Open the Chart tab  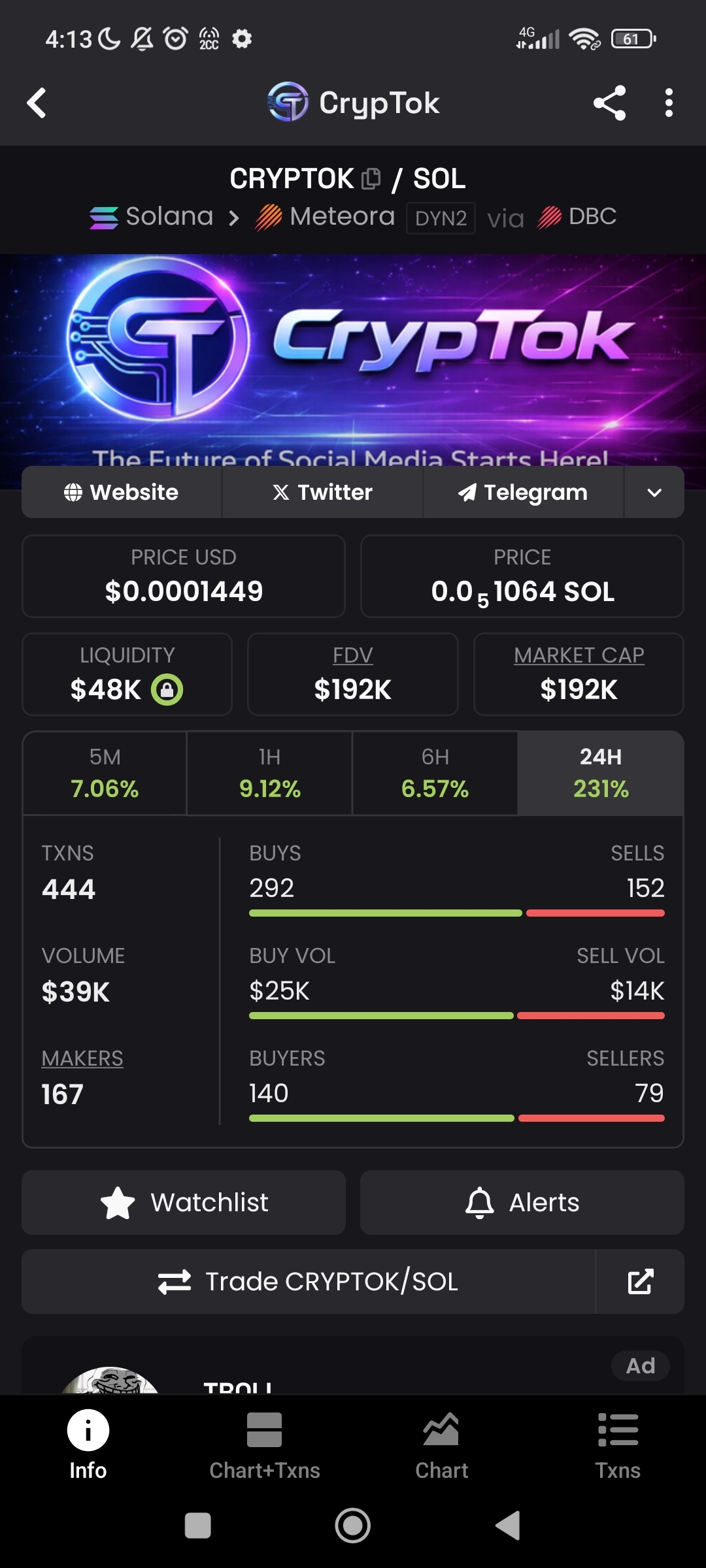[441, 1445]
